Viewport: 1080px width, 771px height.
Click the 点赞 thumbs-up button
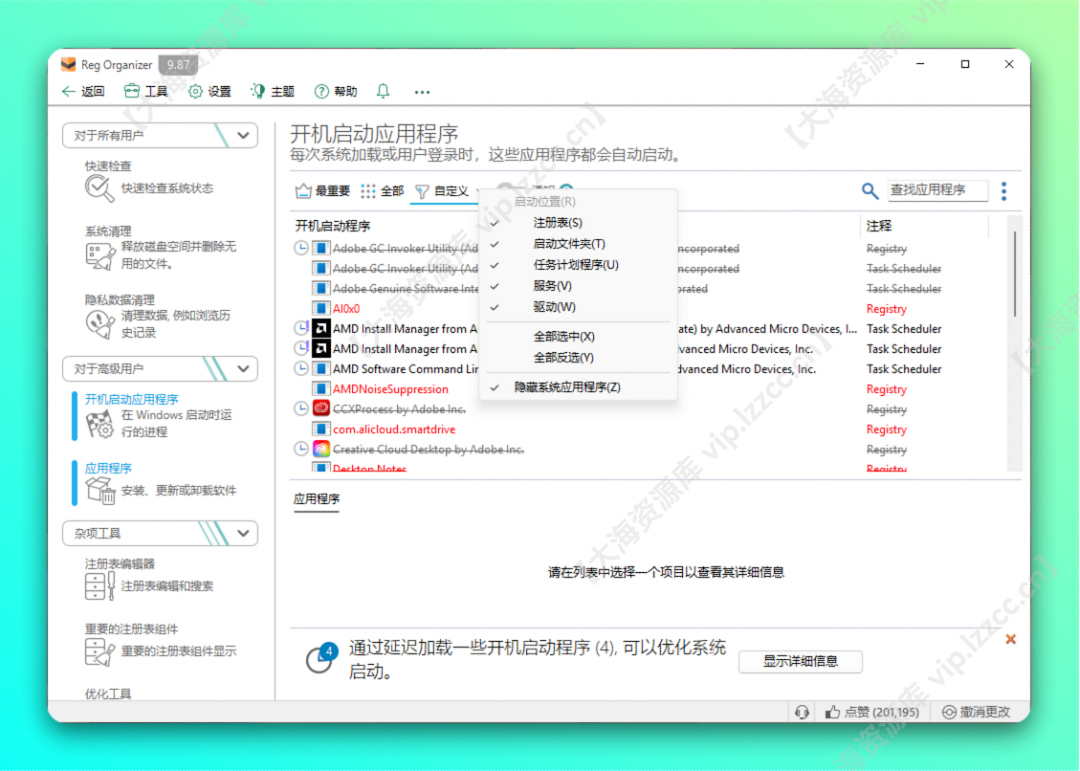pyautogui.click(x=872, y=712)
